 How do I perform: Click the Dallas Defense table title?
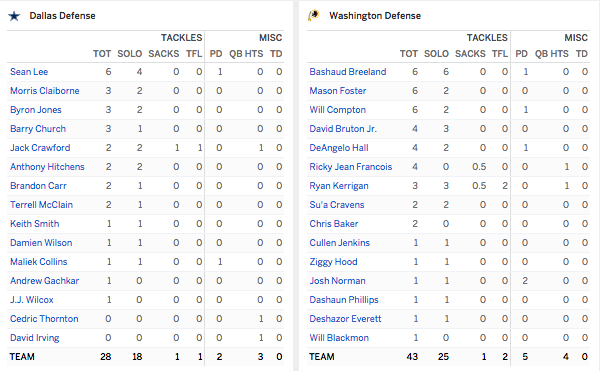coord(62,16)
